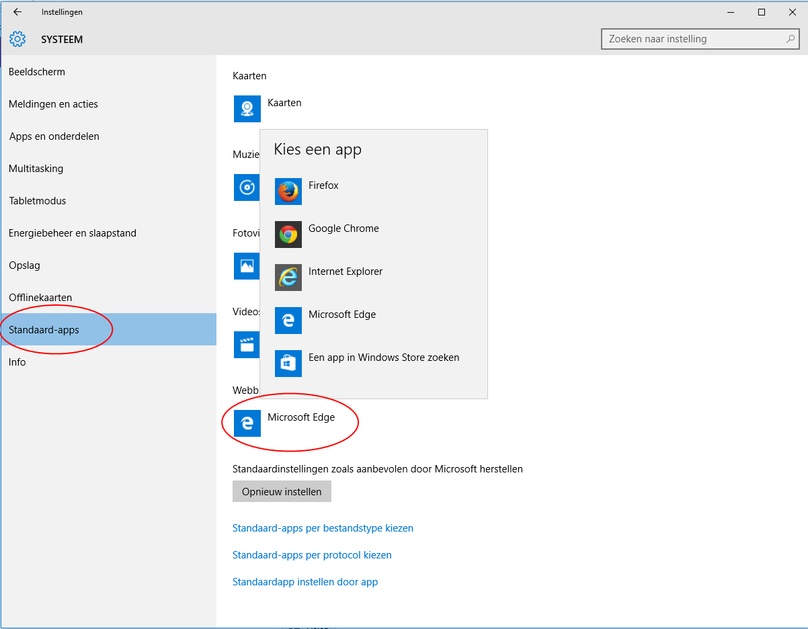Click the Systeem settings gear icon

[x=18, y=39]
